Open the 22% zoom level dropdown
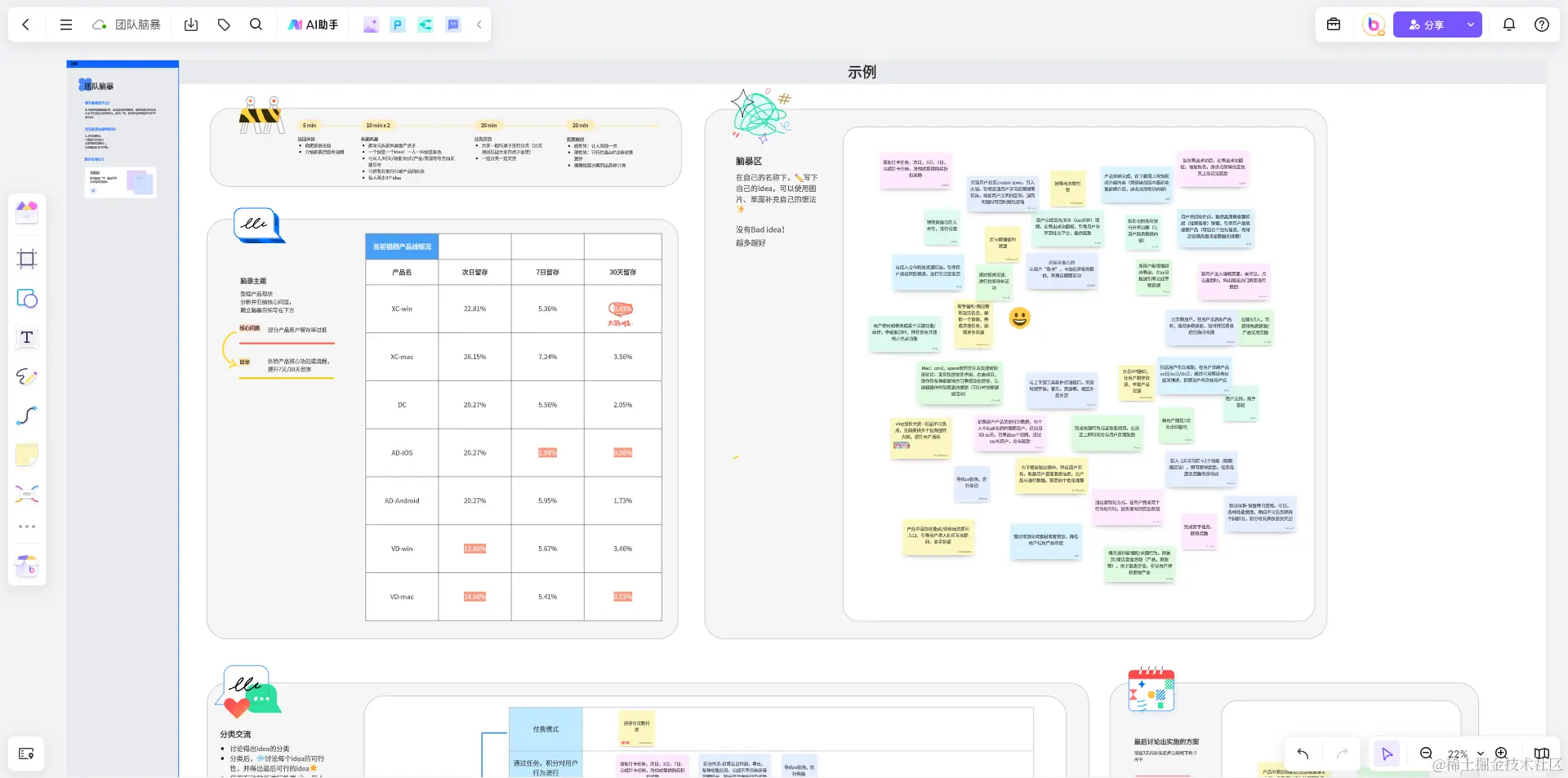Viewport: 1568px width, 778px height. [x=1465, y=754]
